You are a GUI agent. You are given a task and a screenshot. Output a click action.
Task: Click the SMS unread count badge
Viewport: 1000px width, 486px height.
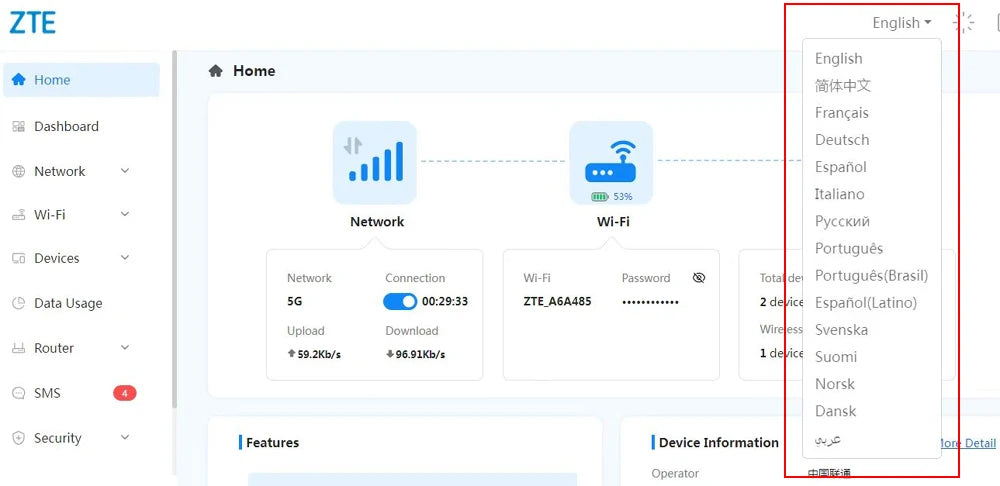pos(124,393)
